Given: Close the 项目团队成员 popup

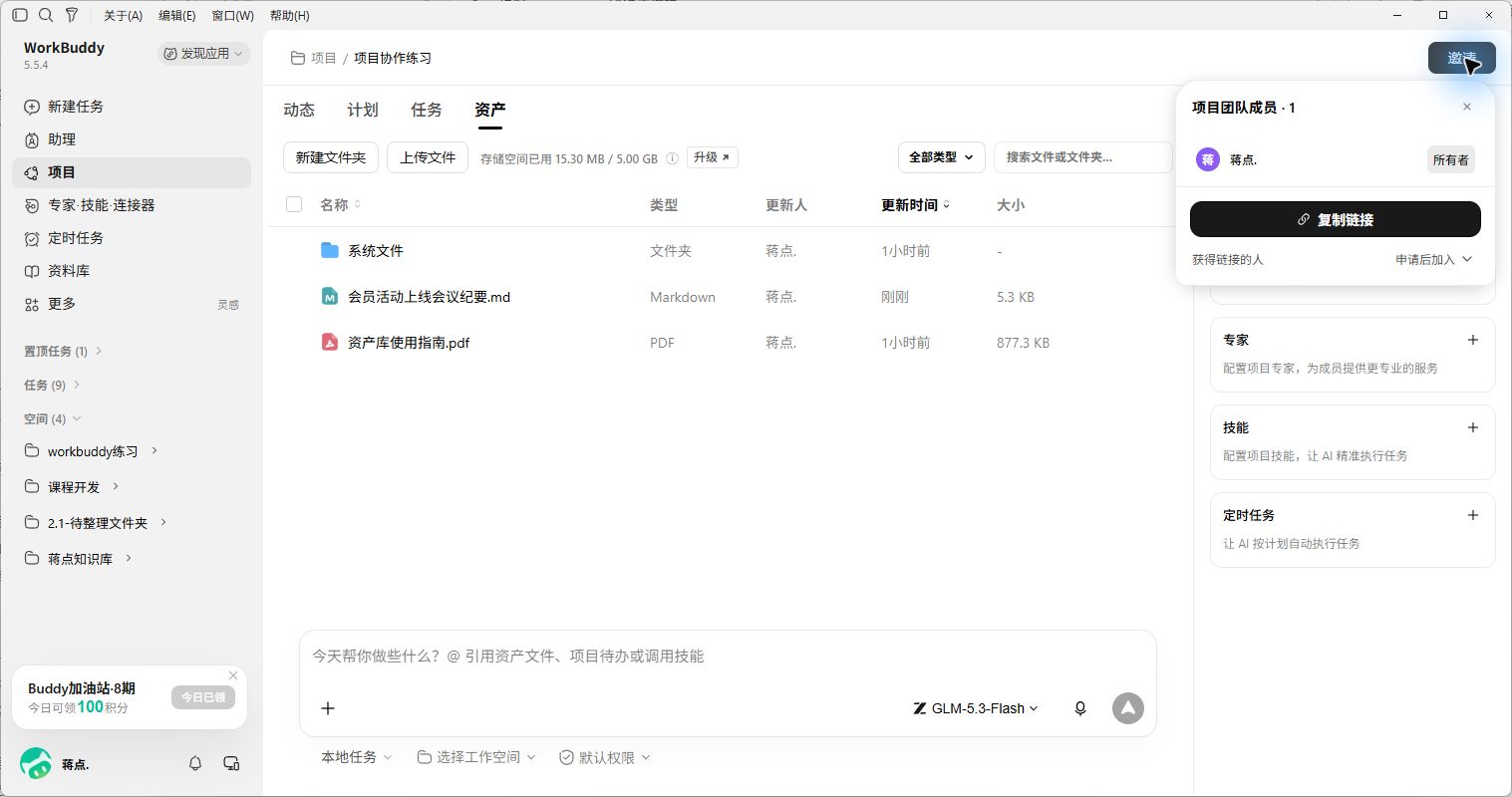Looking at the screenshot, I should coord(1467,107).
